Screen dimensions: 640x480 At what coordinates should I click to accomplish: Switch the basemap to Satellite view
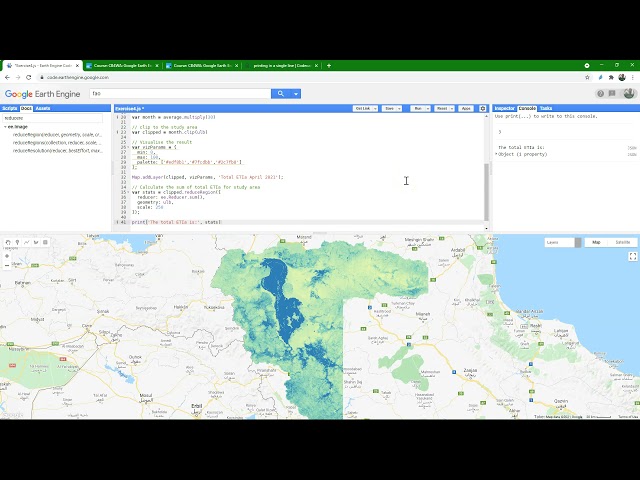click(x=622, y=242)
